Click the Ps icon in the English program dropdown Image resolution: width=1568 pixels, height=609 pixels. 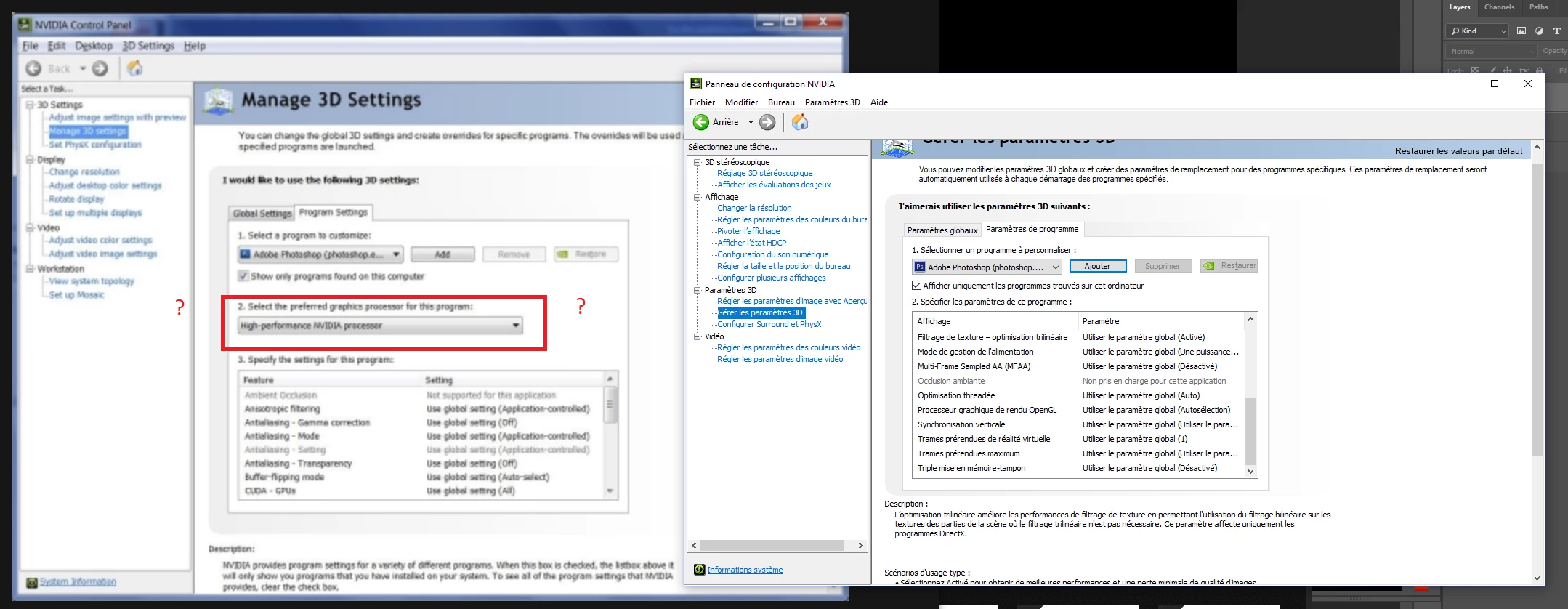click(245, 254)
